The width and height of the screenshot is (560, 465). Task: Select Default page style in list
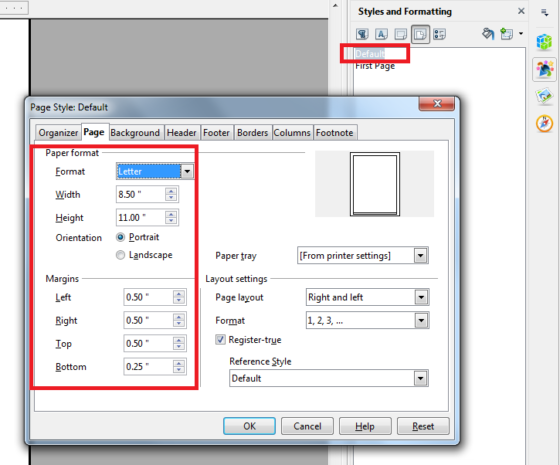click(x=370, y=54)
